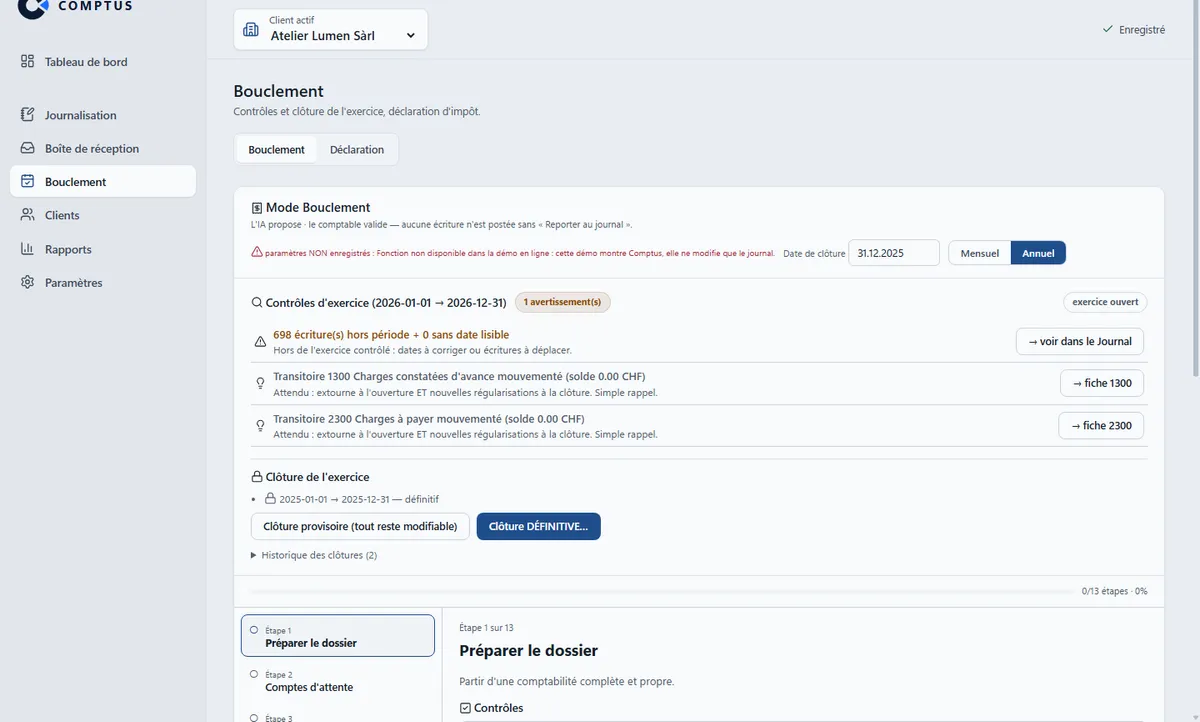
Task: Click the 0/13 étapes progress bar
Action: pos(662,591)
